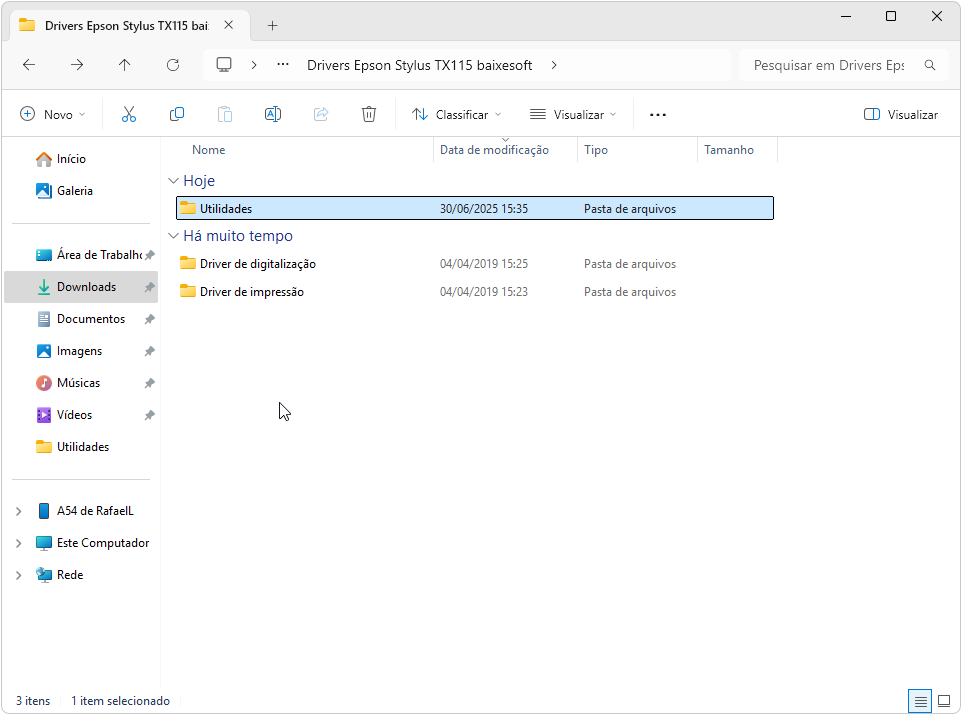This screenshot has width=962, height=715.
Task: Select the Utilidades folder row in file list
Action: pyautogui.click(x=475, y=208)
